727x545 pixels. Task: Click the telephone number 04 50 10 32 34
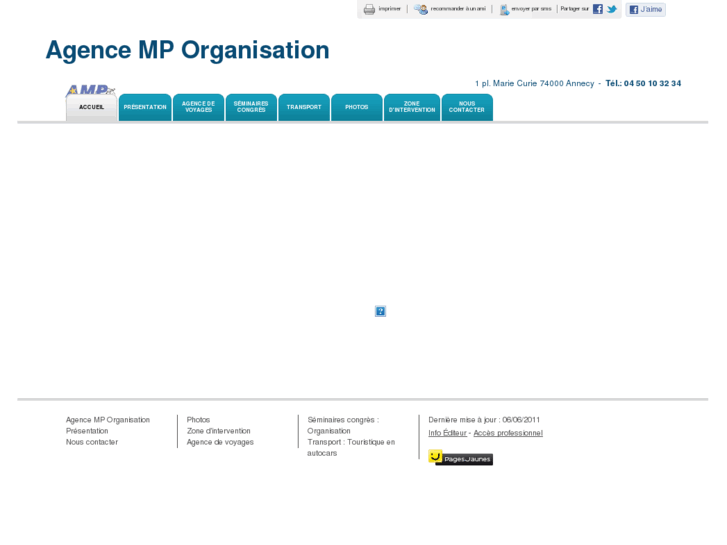coord(652,83)
